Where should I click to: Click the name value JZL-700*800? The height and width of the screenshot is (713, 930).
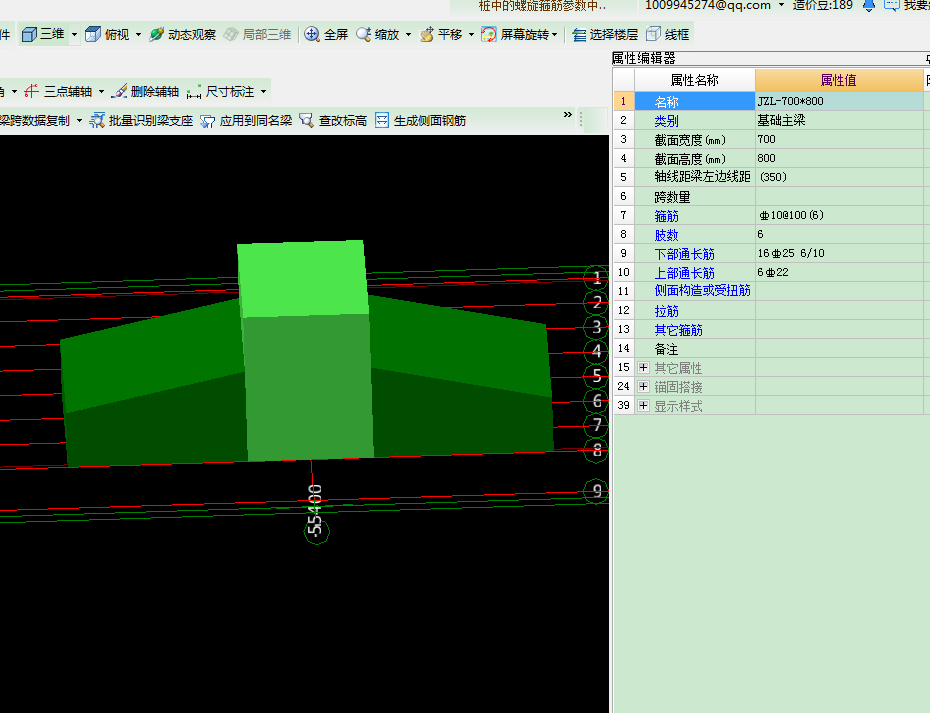[839, 101]
